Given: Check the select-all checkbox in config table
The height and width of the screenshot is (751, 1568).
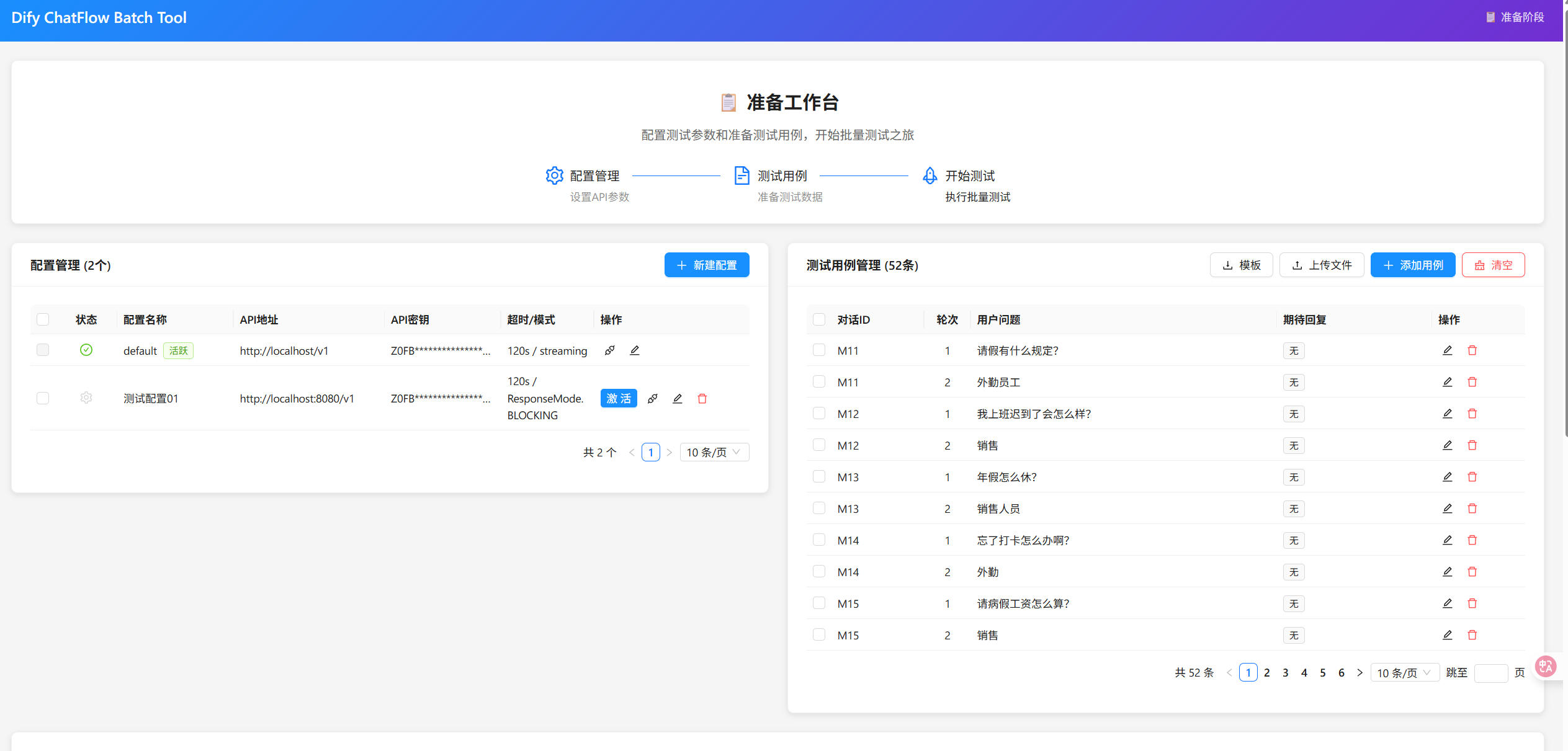Looking at the screenshot, I should point(43,319).
